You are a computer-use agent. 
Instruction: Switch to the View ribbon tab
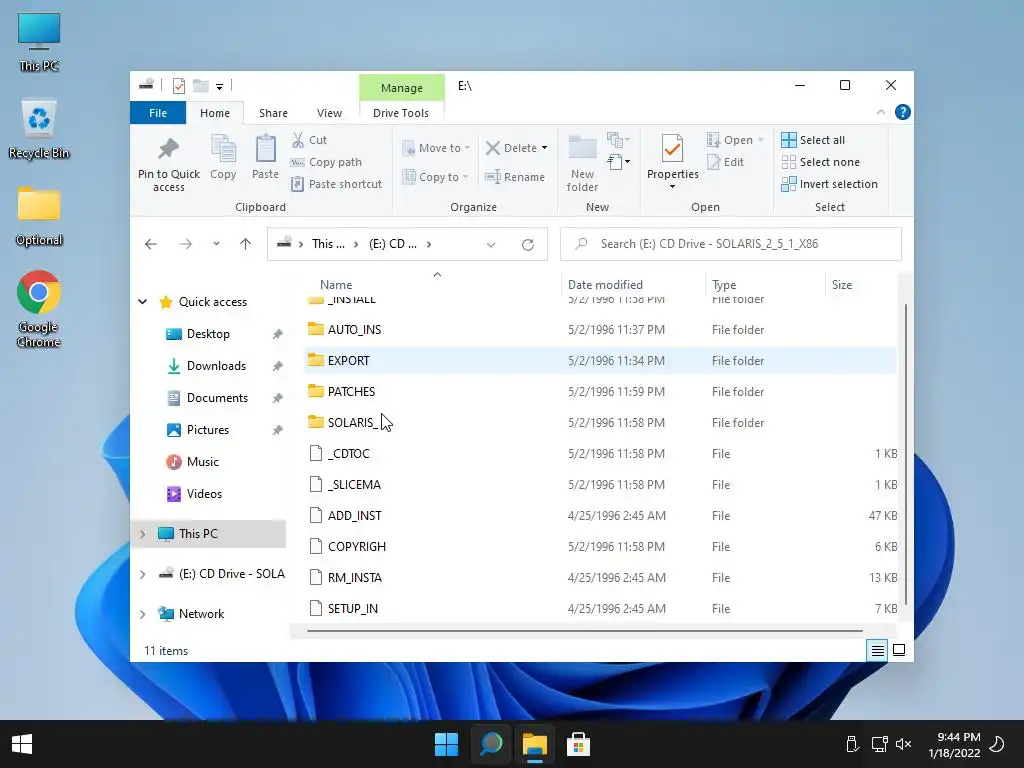[x=329, y=113]
